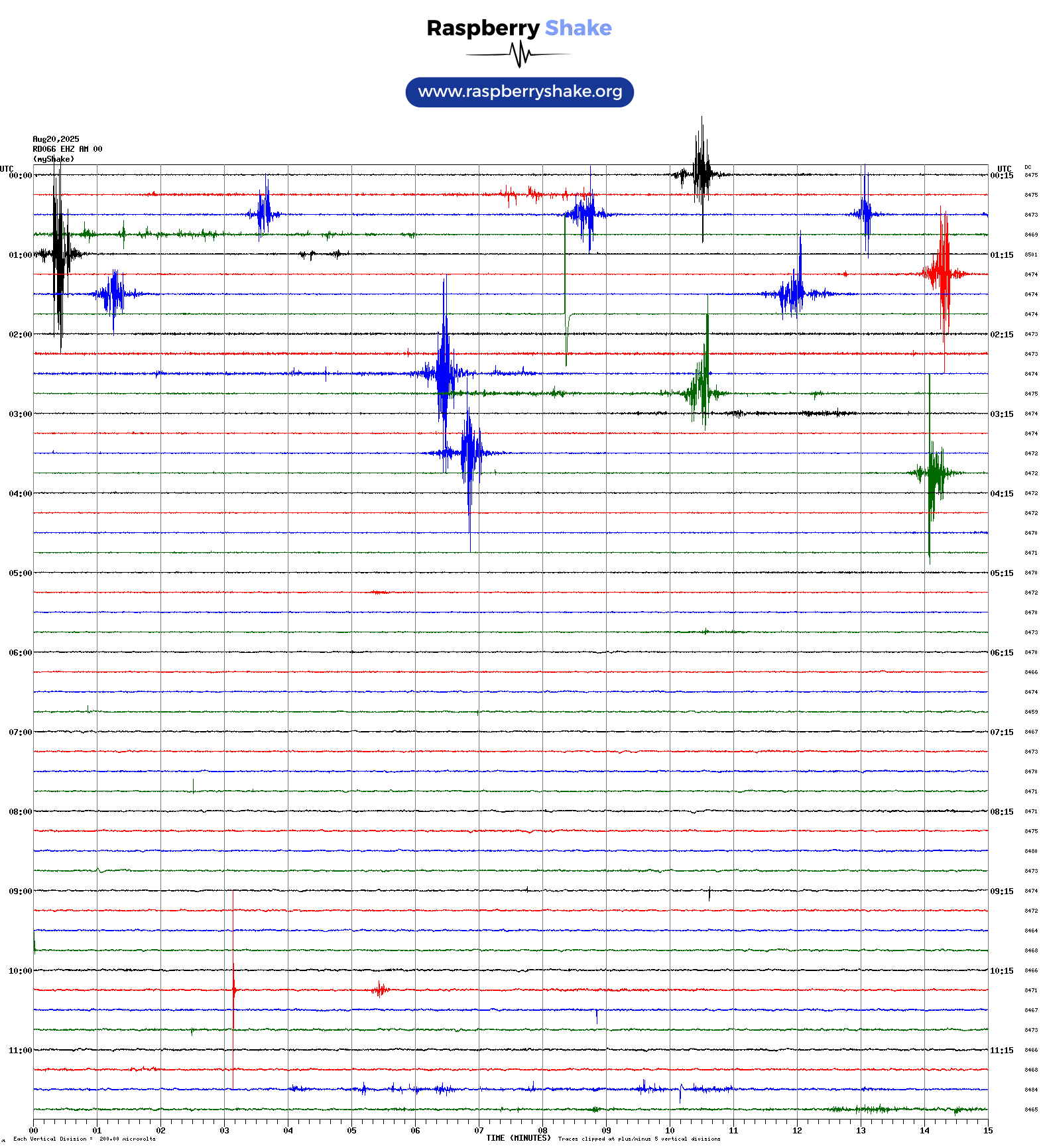Click the RD066 EHZ AM 00 station label
The height and width of the screenshot is (1148, 1041).
click(x=67, y=149)
